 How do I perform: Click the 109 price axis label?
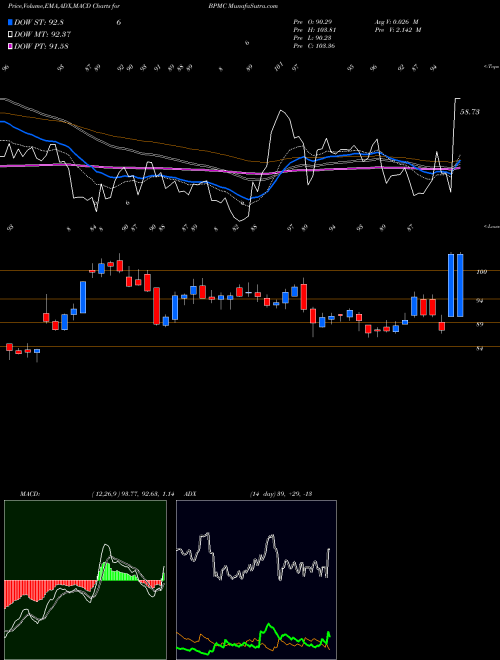click(481, 272)
